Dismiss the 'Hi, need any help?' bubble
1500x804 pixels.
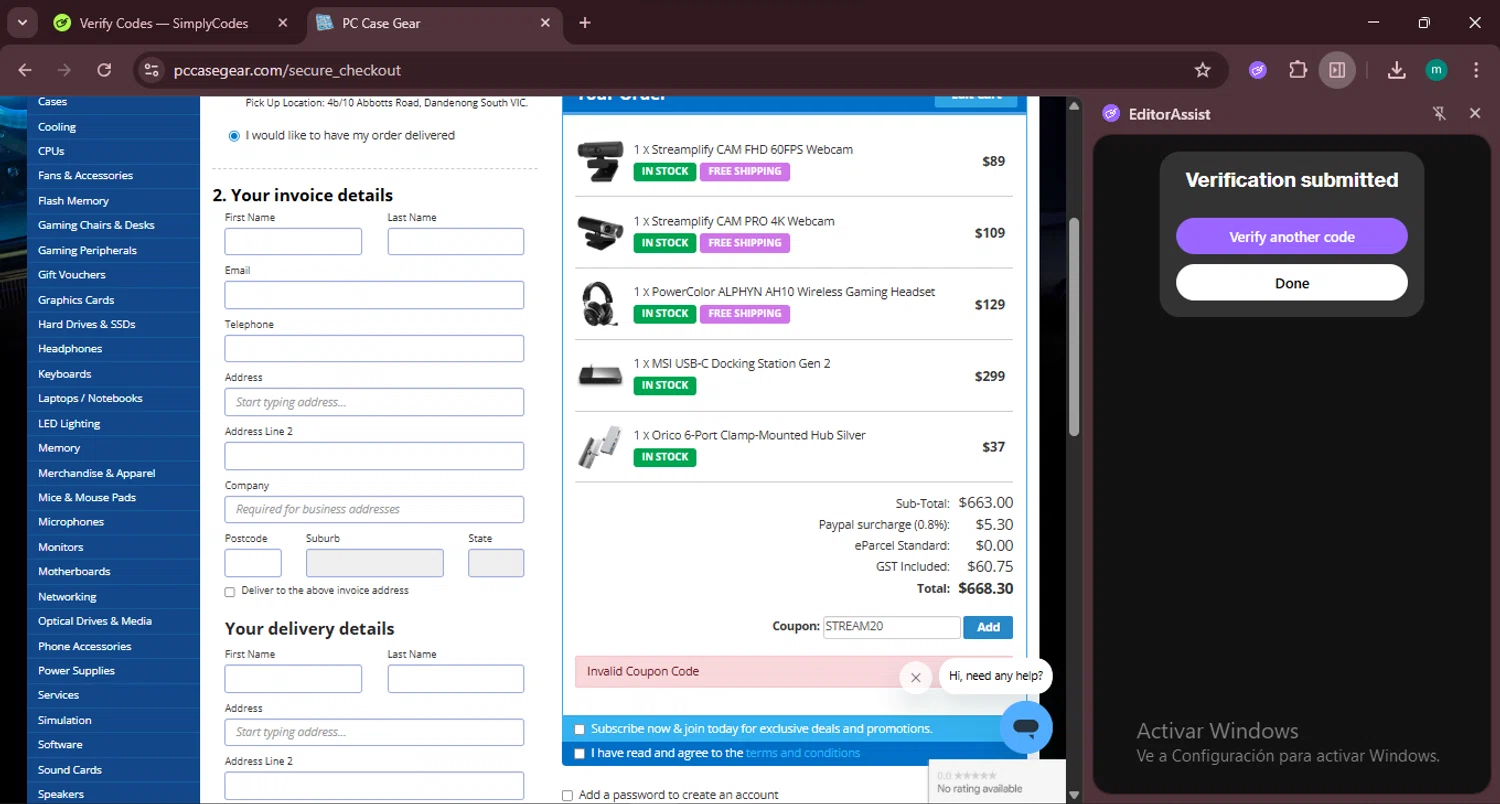point(915,677)
